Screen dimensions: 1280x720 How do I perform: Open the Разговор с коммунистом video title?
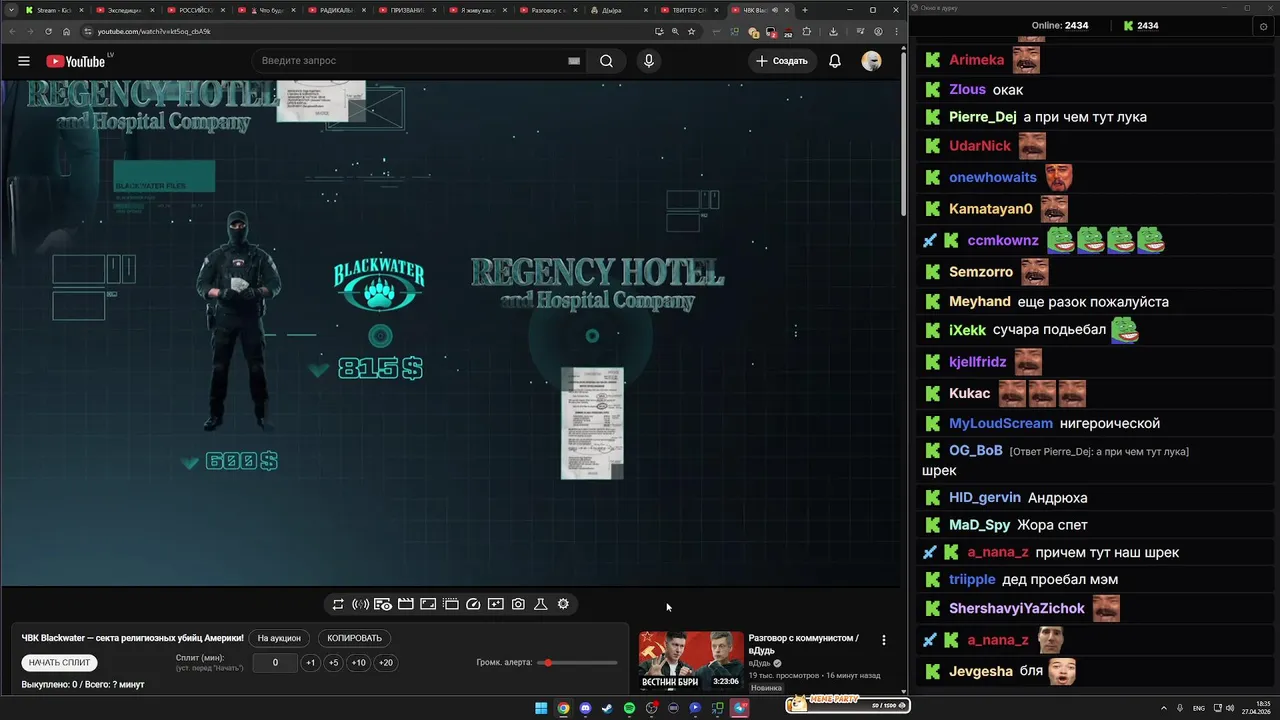tap(803, 644)
